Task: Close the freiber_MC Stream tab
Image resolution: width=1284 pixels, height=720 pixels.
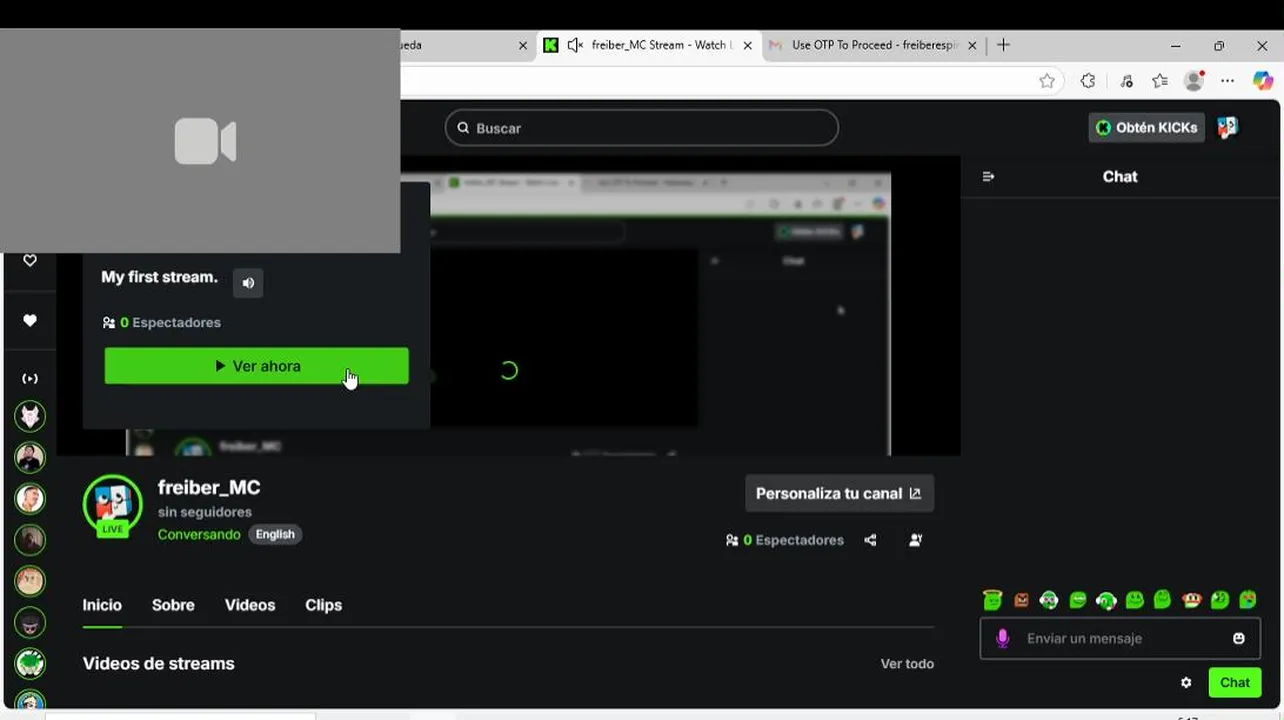Action: tap(747, 45)
